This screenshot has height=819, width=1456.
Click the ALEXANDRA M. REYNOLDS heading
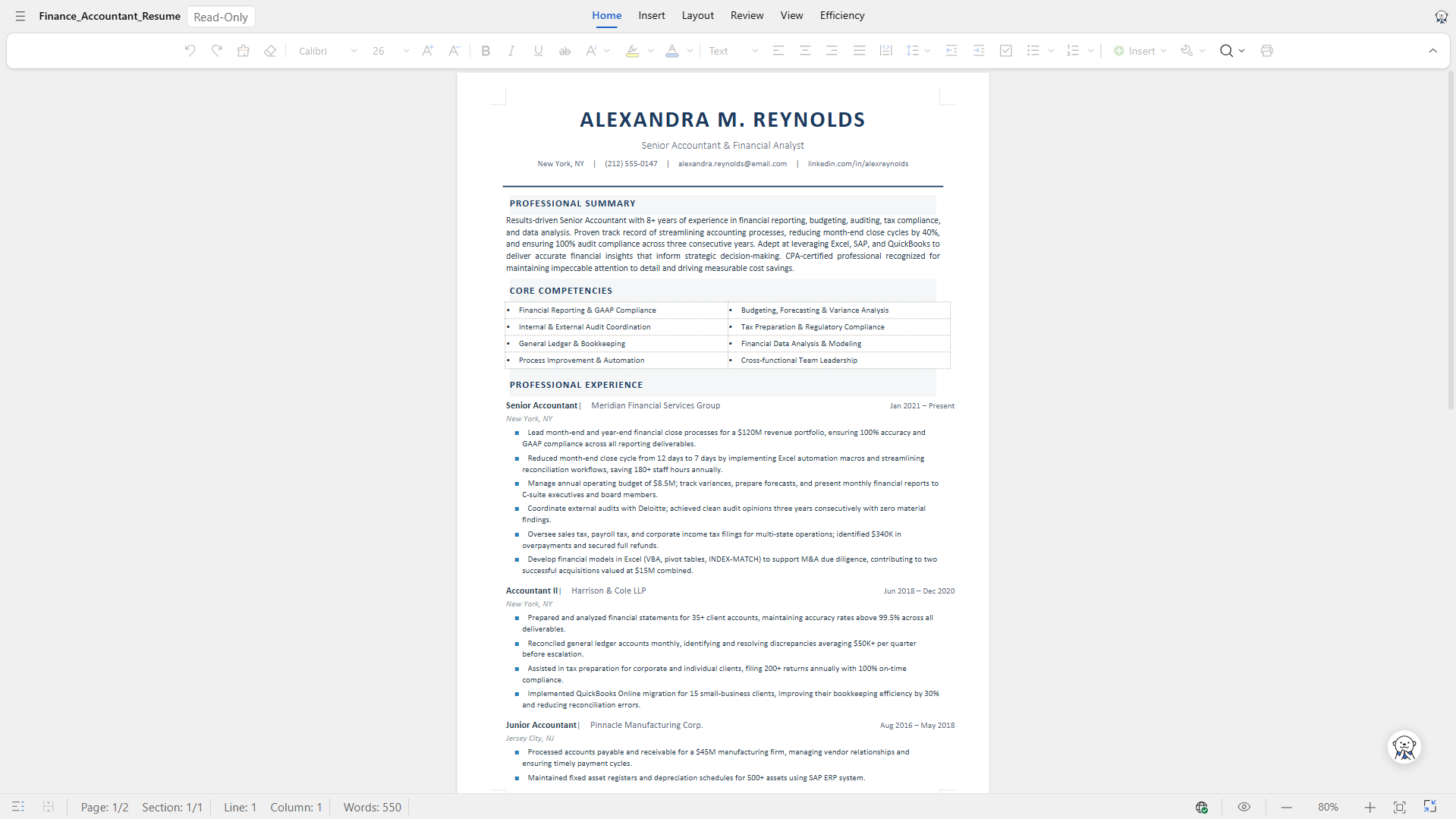(722, 119)
